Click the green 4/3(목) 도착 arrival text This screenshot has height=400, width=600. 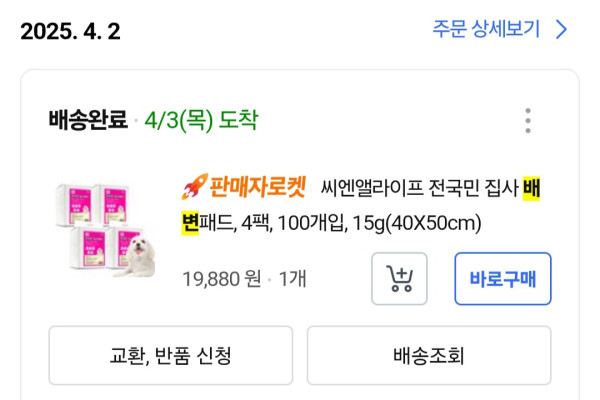pyautogui.click(x=200, y=121)
